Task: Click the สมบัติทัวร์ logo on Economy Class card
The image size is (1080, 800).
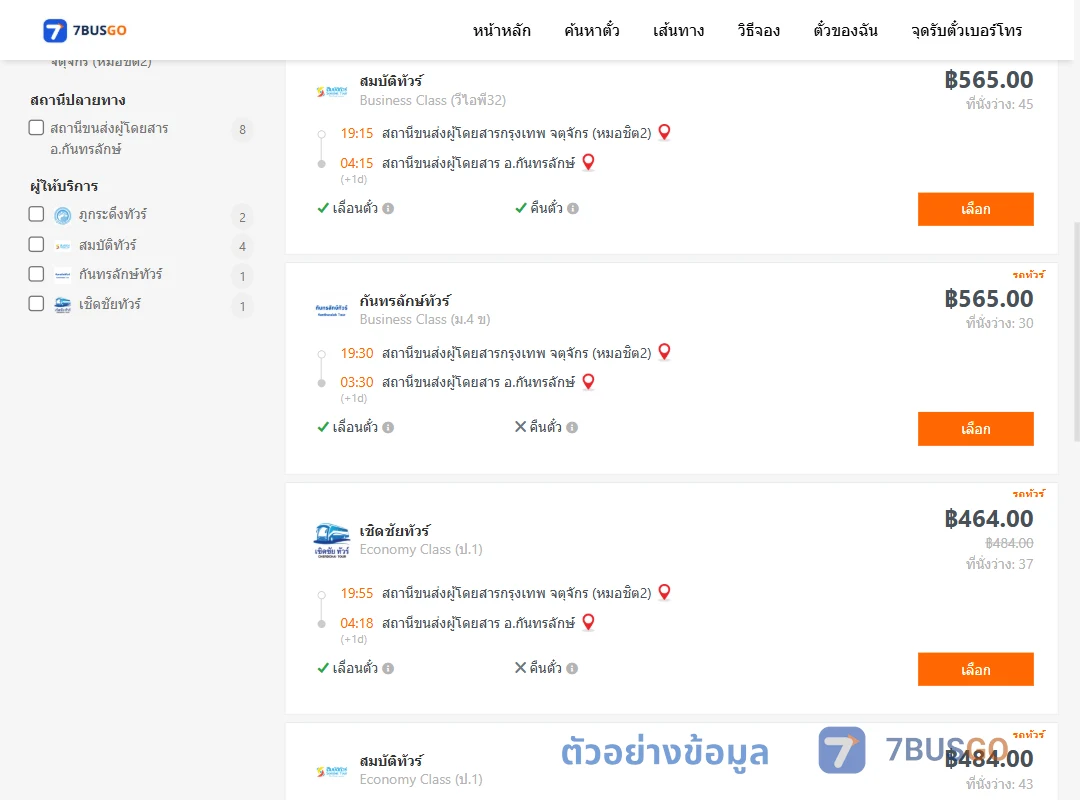Action: (332, 771)
